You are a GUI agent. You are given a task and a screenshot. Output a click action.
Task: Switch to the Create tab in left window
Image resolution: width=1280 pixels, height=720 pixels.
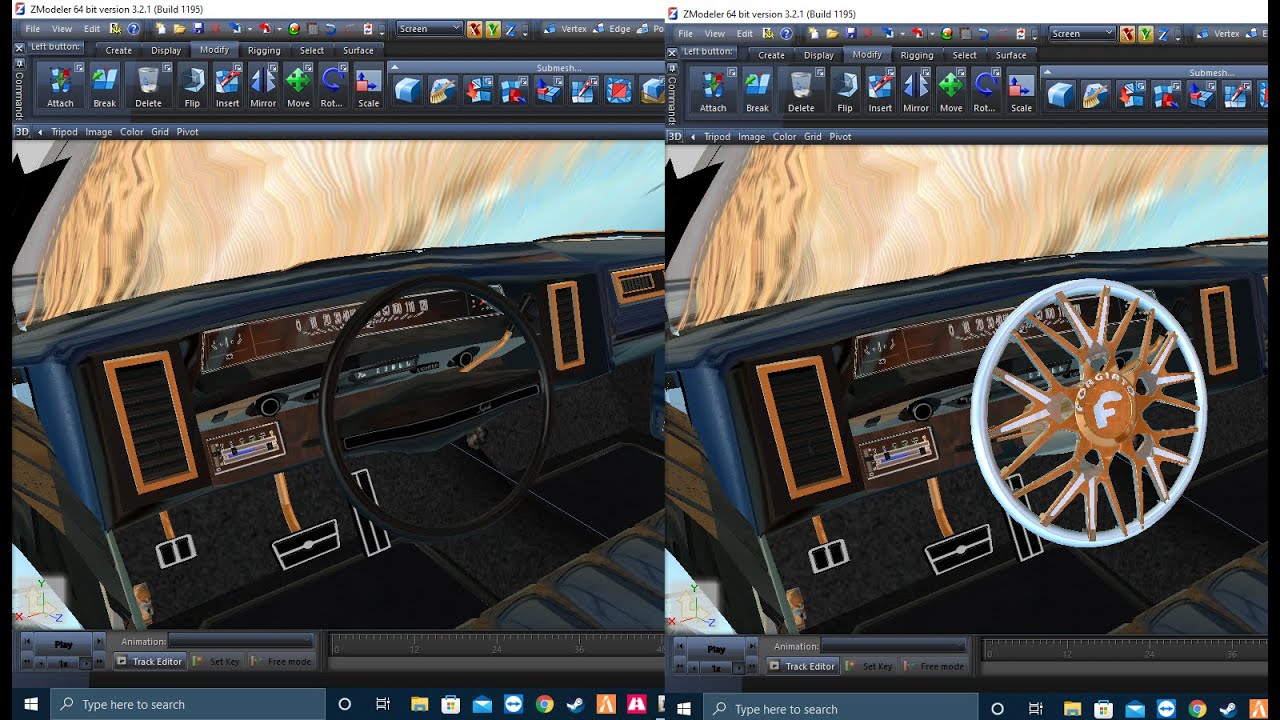point(118,50)
